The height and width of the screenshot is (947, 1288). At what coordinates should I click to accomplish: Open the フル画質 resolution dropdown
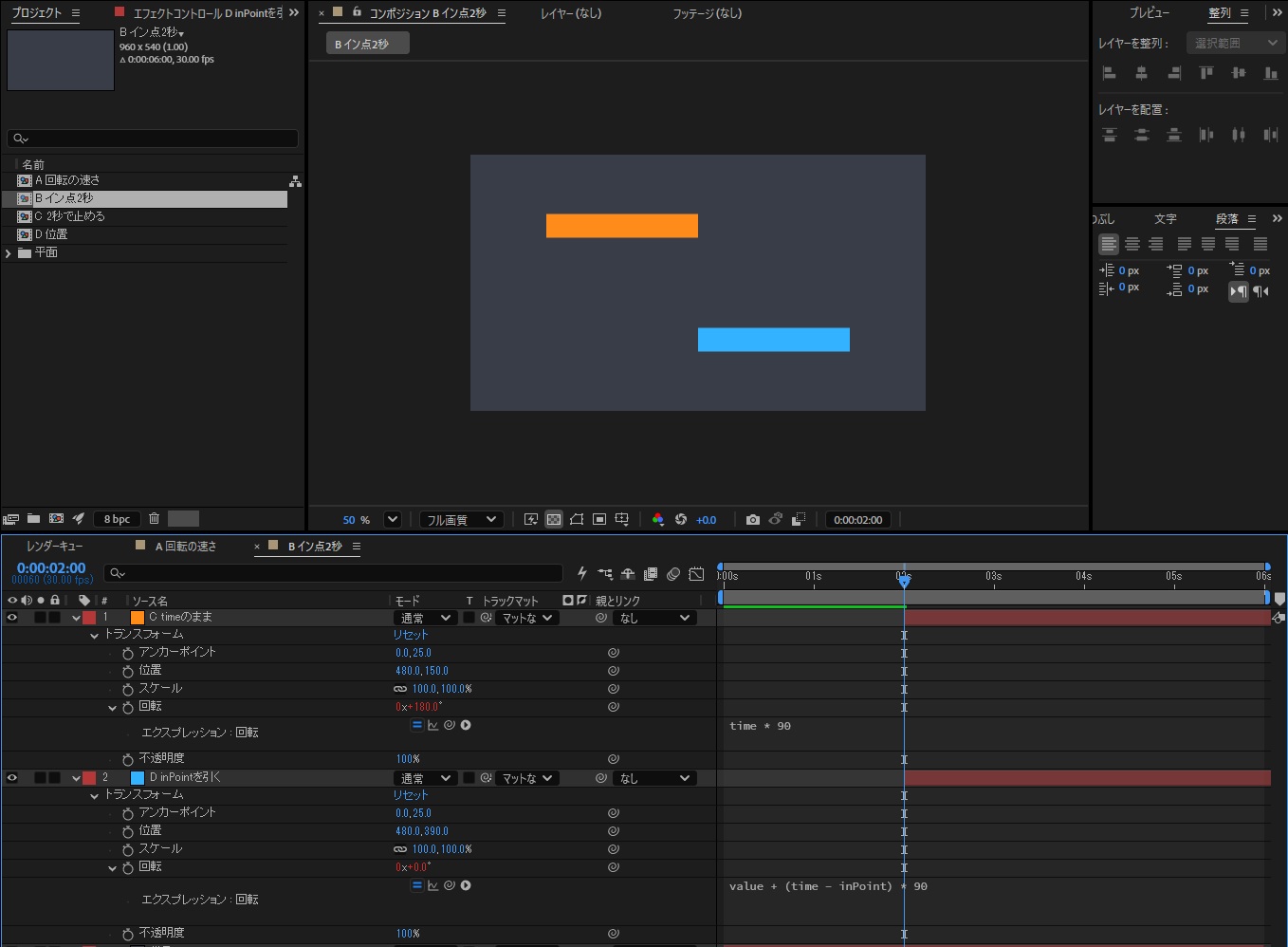click(x=461, y=519)
